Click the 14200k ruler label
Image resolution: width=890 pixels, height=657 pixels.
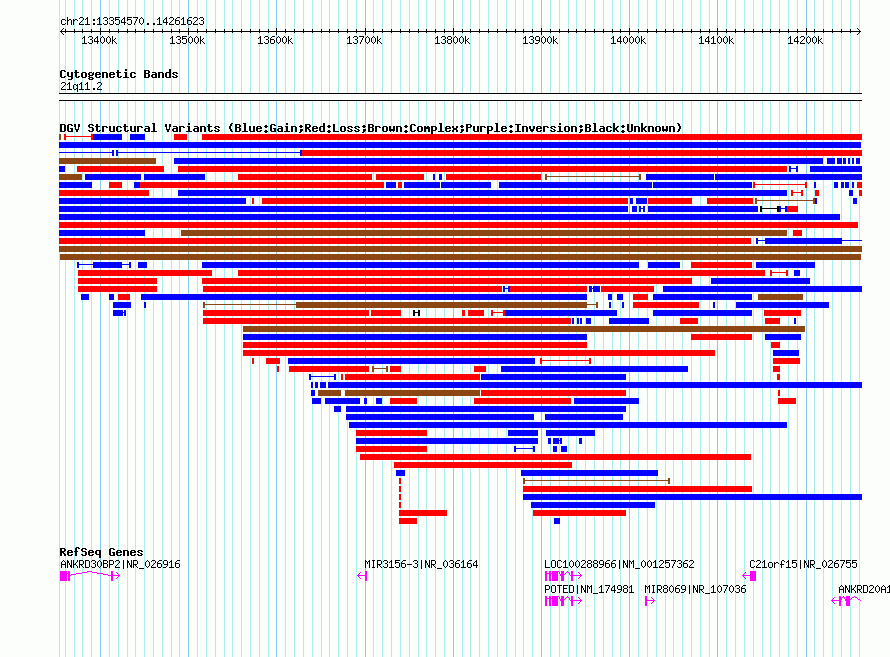[x=805, y=40]
